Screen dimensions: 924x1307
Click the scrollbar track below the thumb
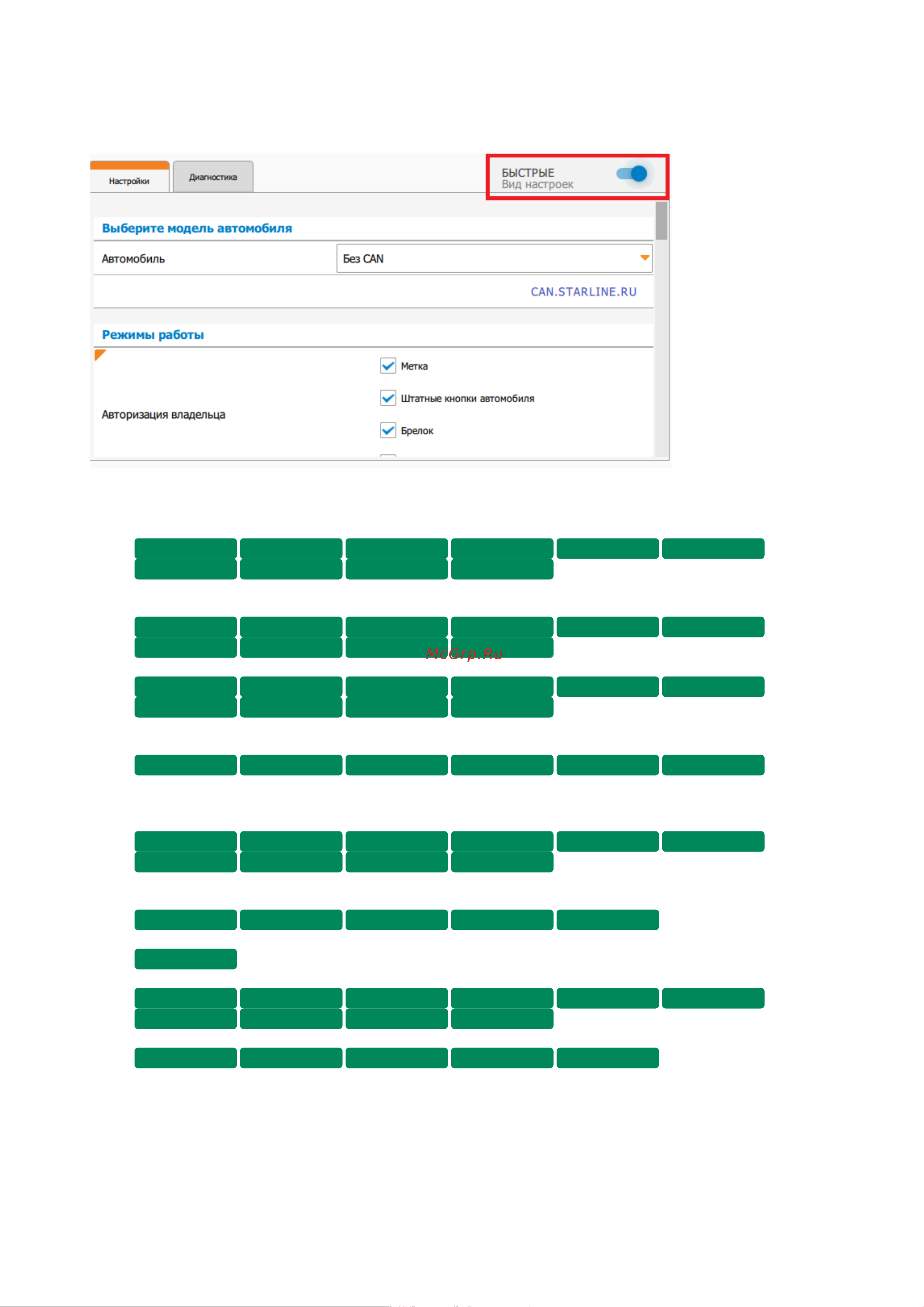pos(661,347)
